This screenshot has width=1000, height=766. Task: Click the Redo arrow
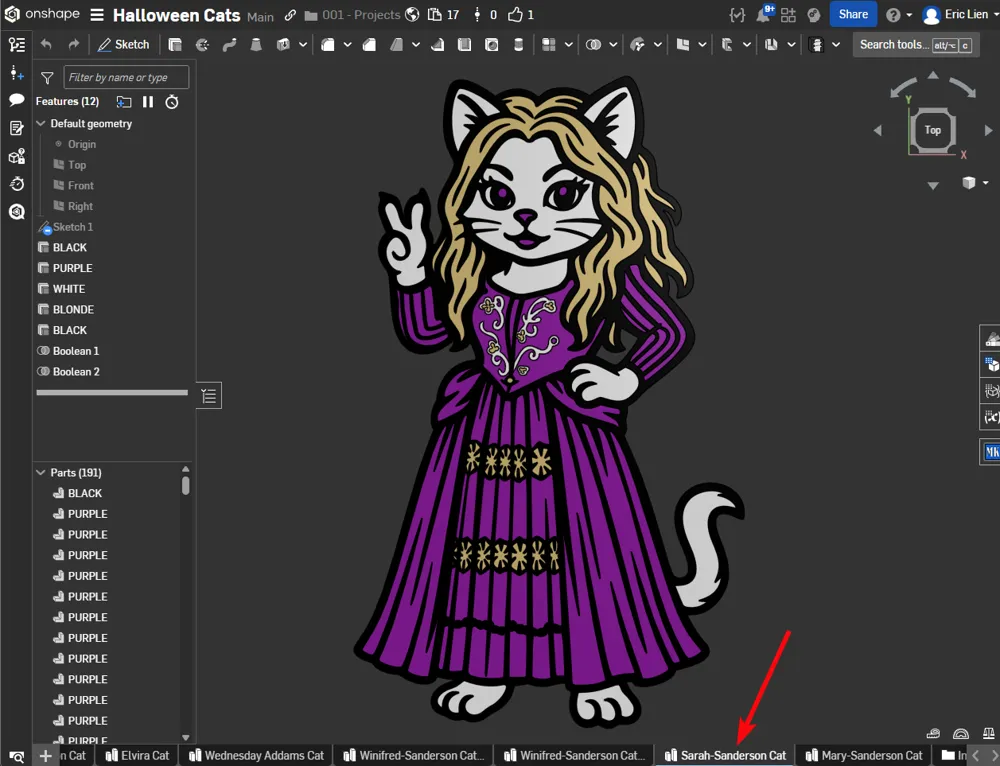[73, 44]
